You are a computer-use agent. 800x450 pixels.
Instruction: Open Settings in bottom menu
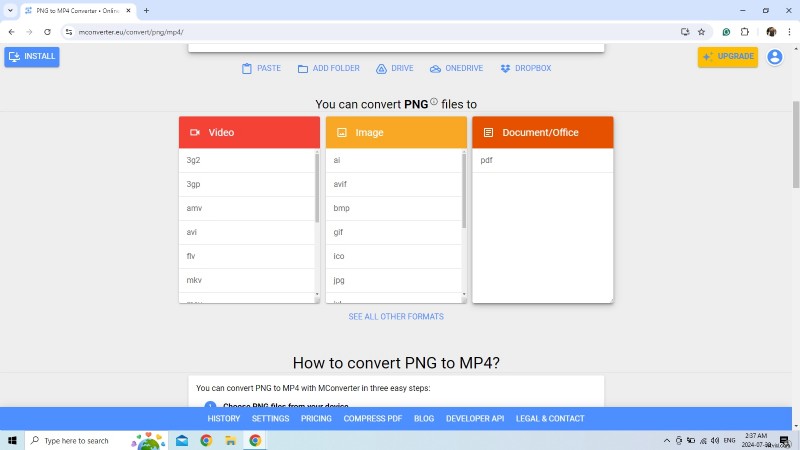tap(270, 418)
